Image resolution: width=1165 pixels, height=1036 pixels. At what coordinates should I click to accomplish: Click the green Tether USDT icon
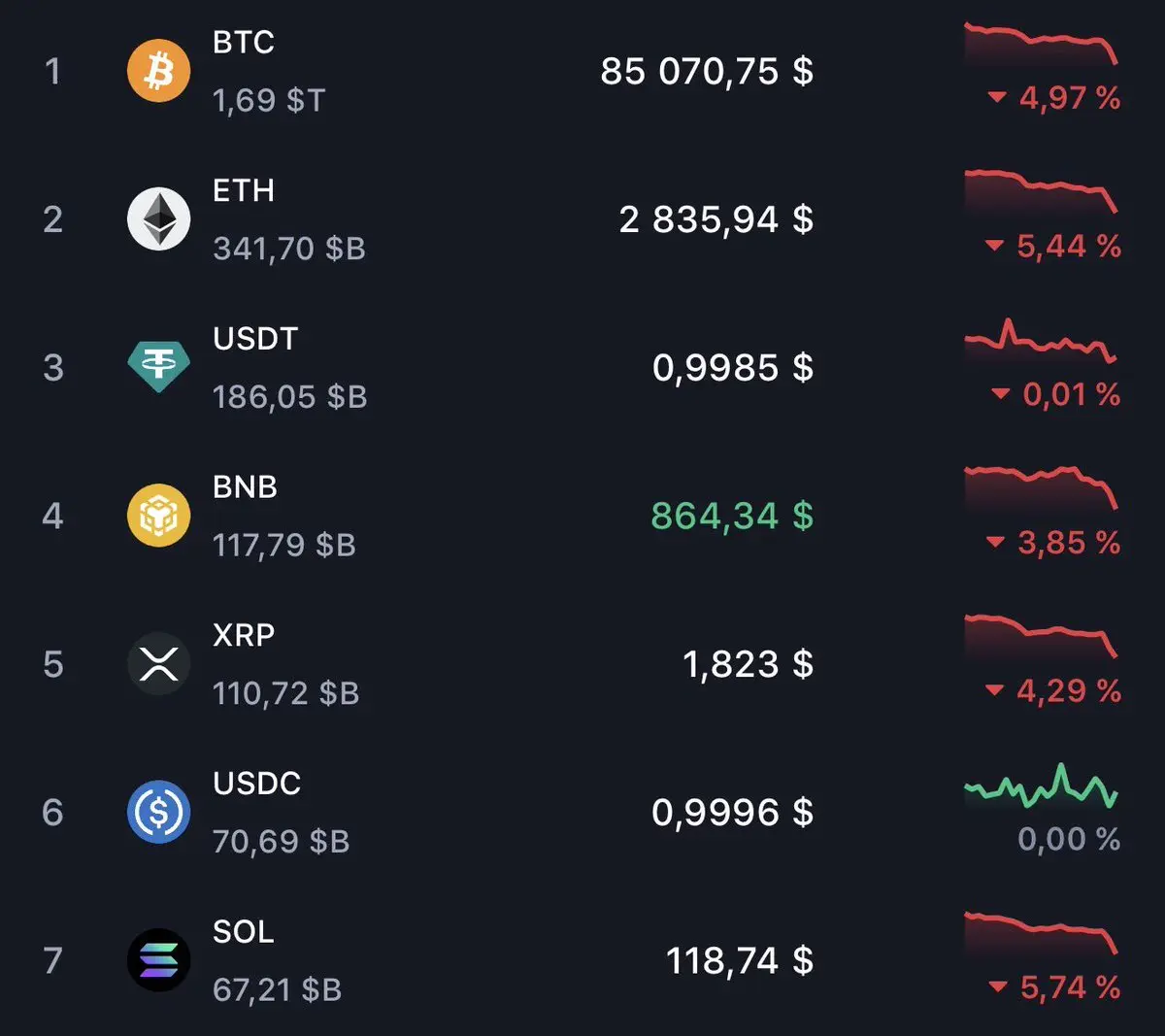[158, 366]
